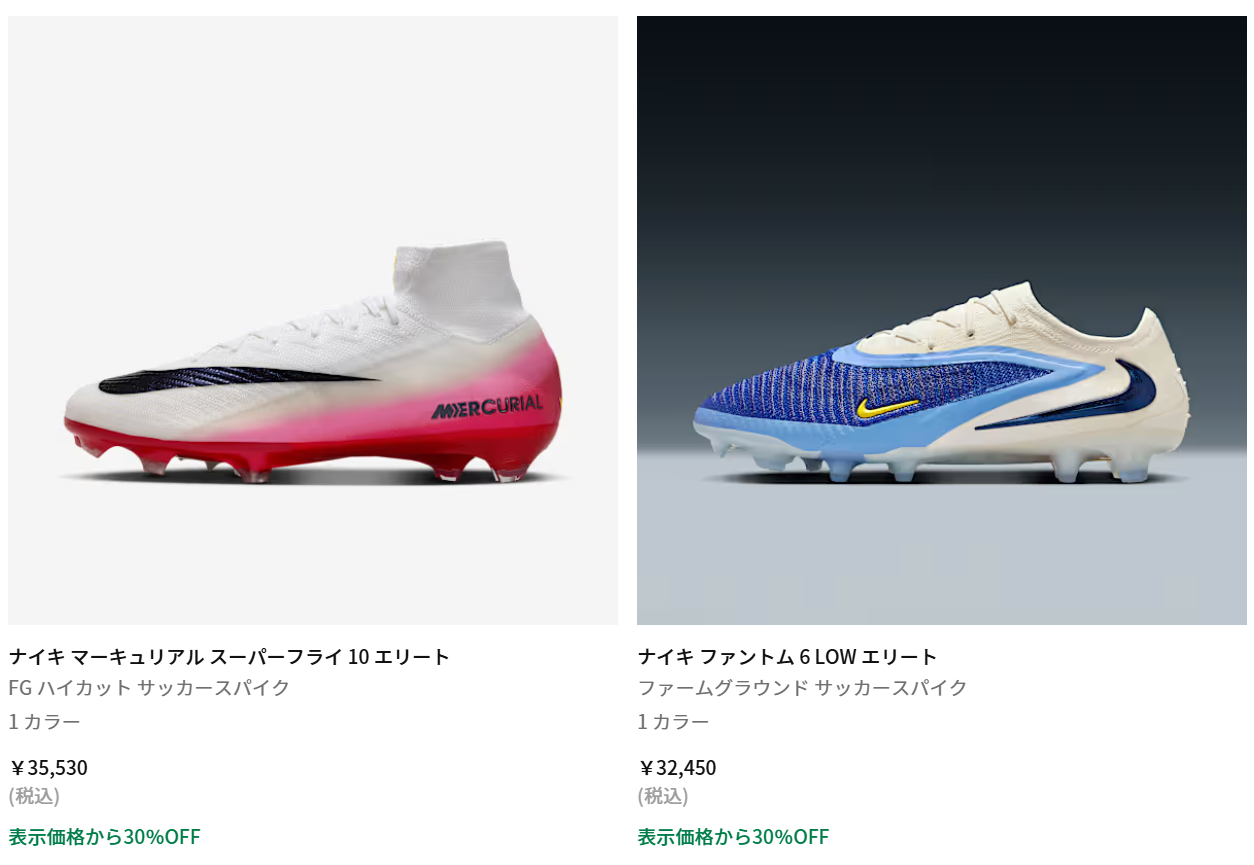Click the 1 カラー label under the Mercurial
Image resolution: width=1254 pixels, height=865 pixels.
click(44, 722)
